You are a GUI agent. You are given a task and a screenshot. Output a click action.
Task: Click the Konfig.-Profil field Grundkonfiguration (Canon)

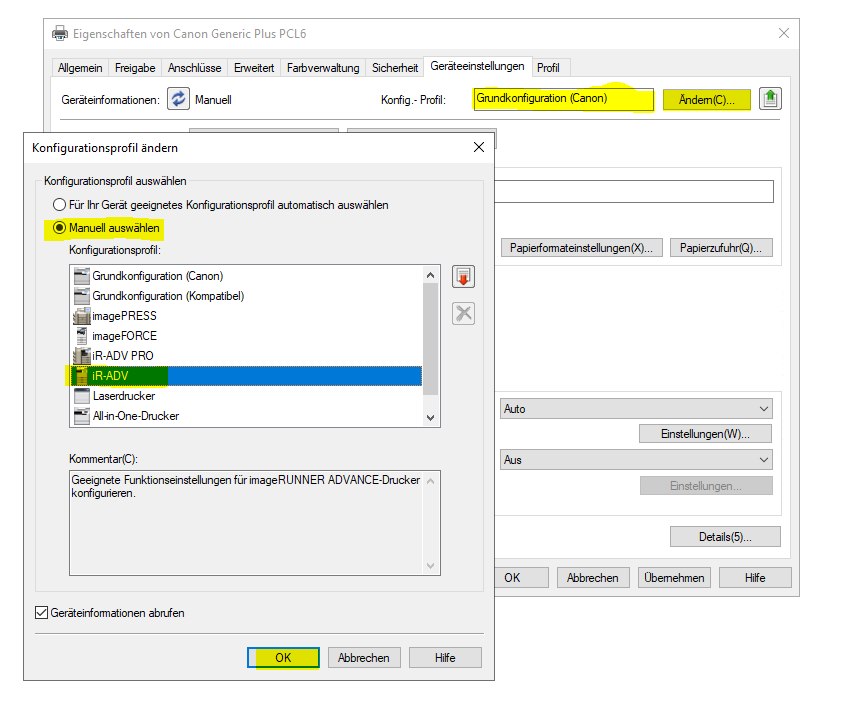click(564, 99)
